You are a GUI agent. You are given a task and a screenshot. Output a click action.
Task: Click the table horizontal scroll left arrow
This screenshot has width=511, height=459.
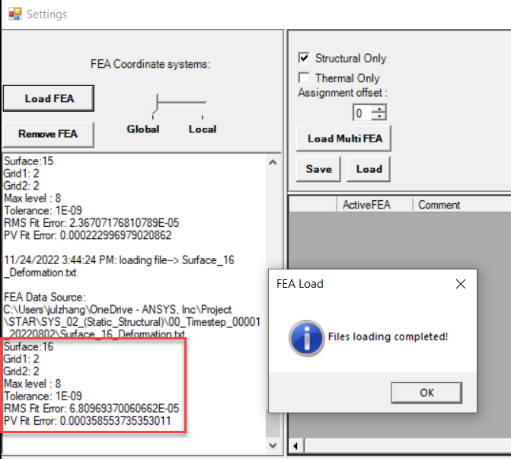[x=296, y=446]
